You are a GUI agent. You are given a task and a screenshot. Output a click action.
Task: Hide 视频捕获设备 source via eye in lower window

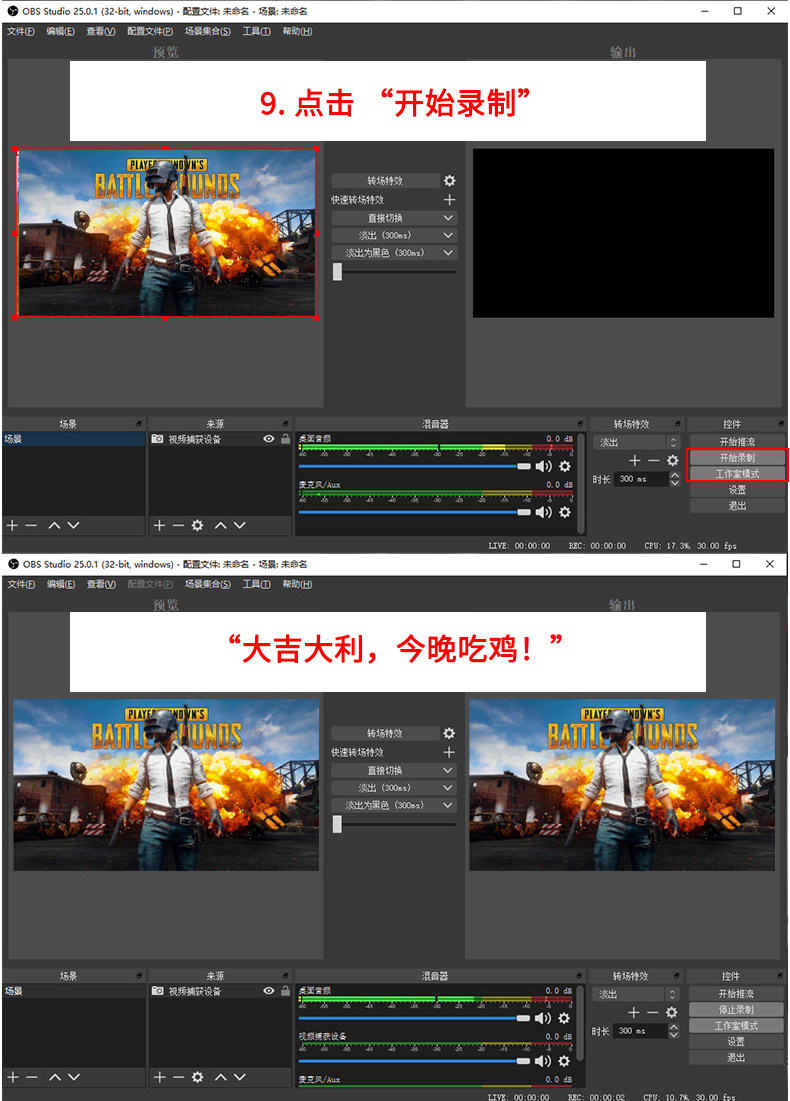[x=268, y=991]
